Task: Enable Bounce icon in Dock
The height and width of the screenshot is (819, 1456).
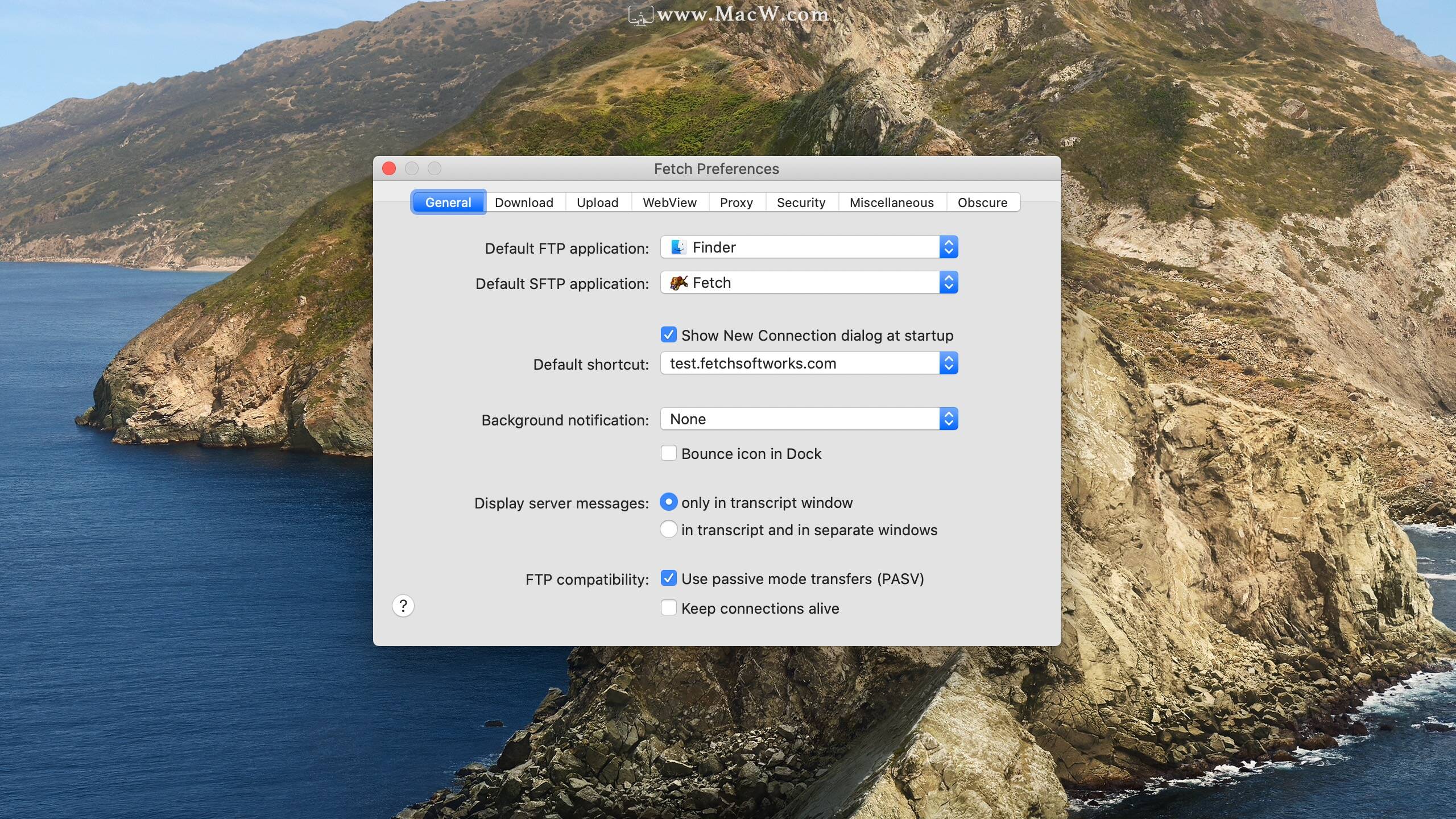Action: click(x=669, y=453)
